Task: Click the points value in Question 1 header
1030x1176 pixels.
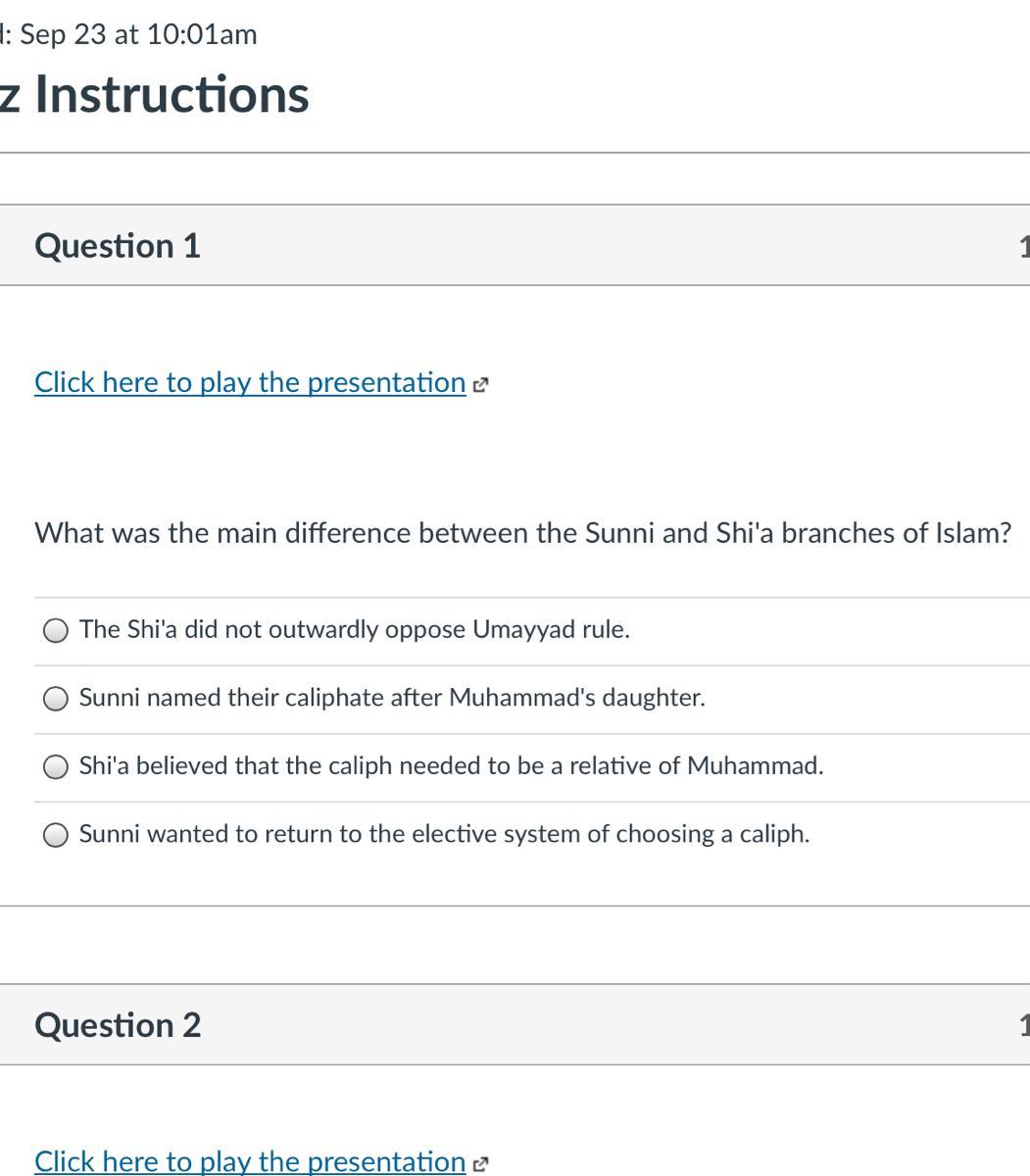Action: click(1023, 246)
